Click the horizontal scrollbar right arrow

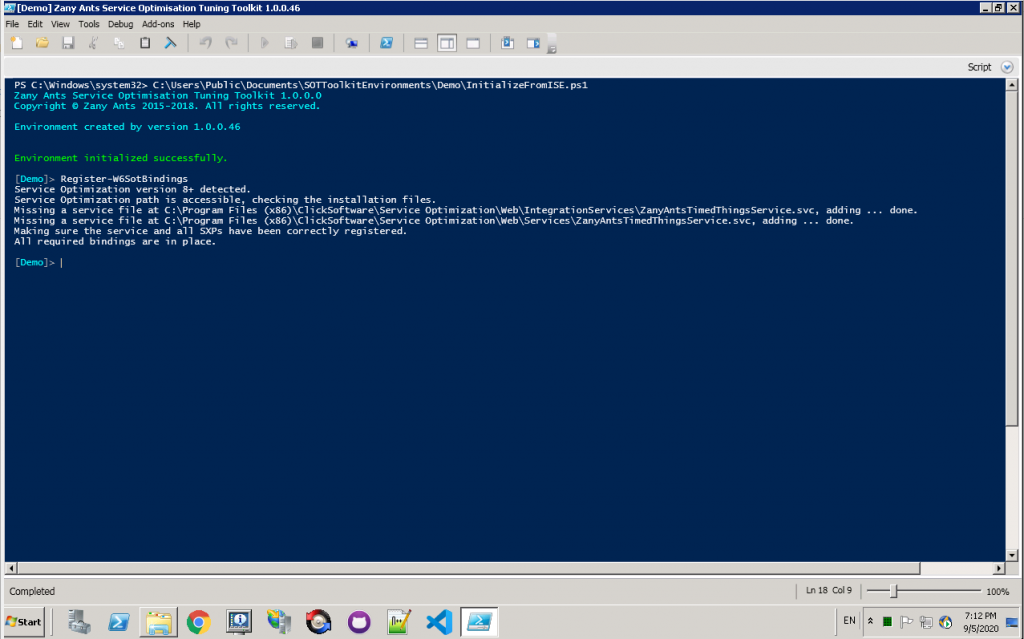(x=999, y=568)
